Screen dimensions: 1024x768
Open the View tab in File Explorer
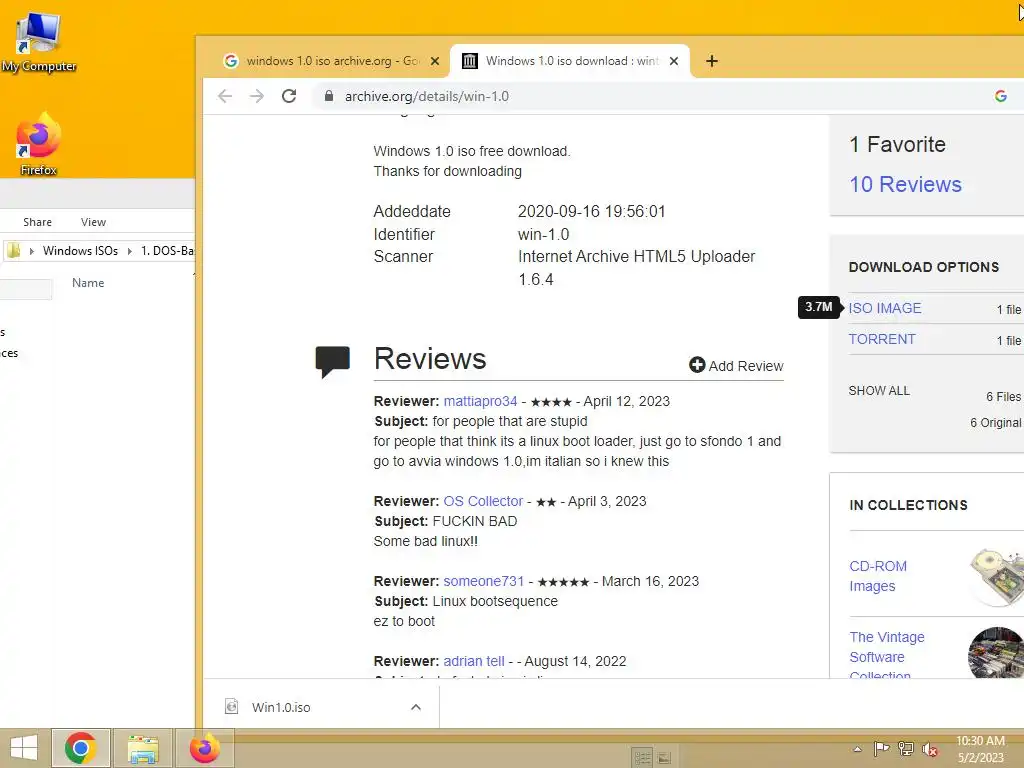[93, 222]
